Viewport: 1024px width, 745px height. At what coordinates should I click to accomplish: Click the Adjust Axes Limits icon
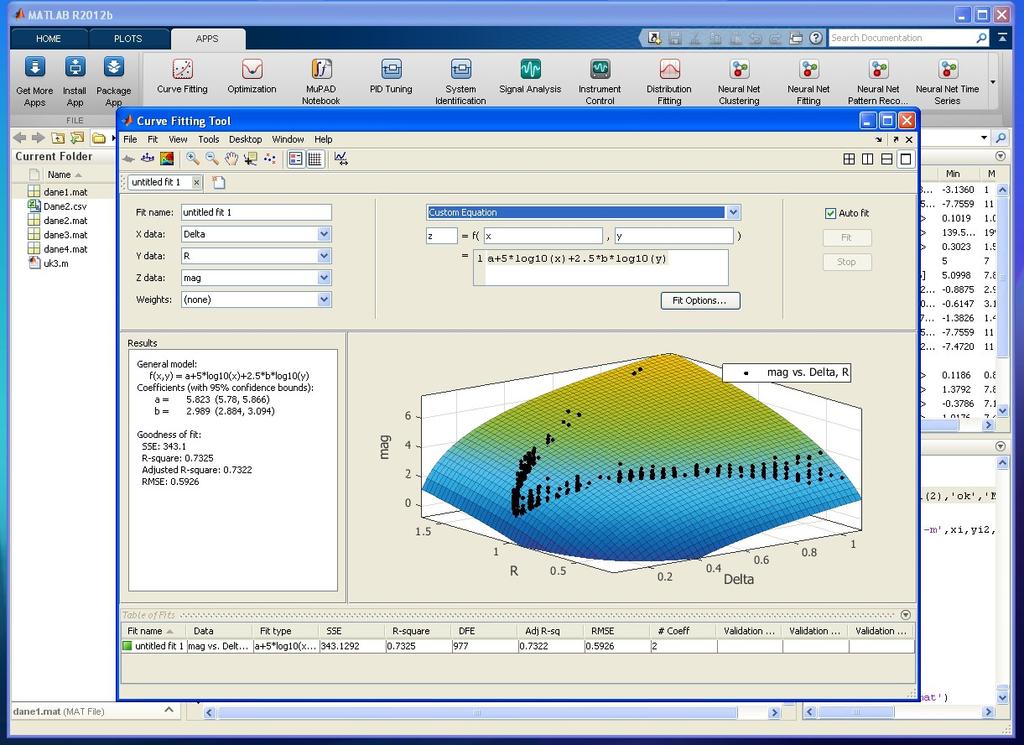(x=341, y=158)
